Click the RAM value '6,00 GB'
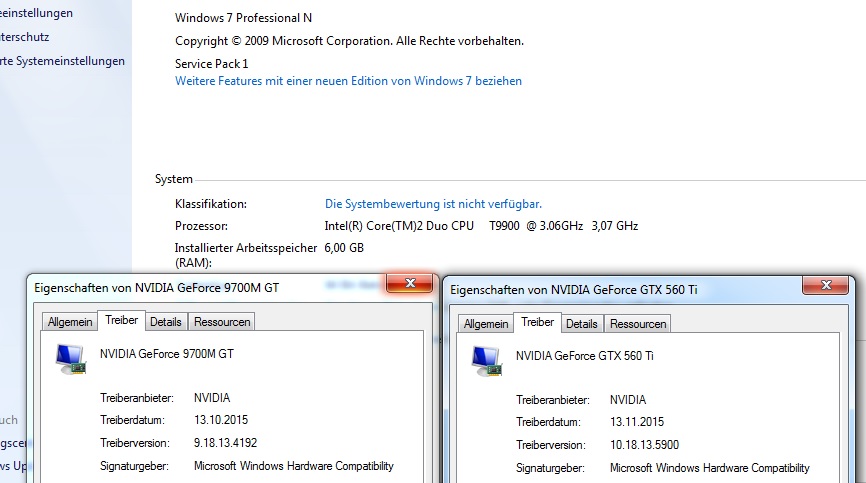This screenshot has height=483, width=866. (x=344, y=248)
